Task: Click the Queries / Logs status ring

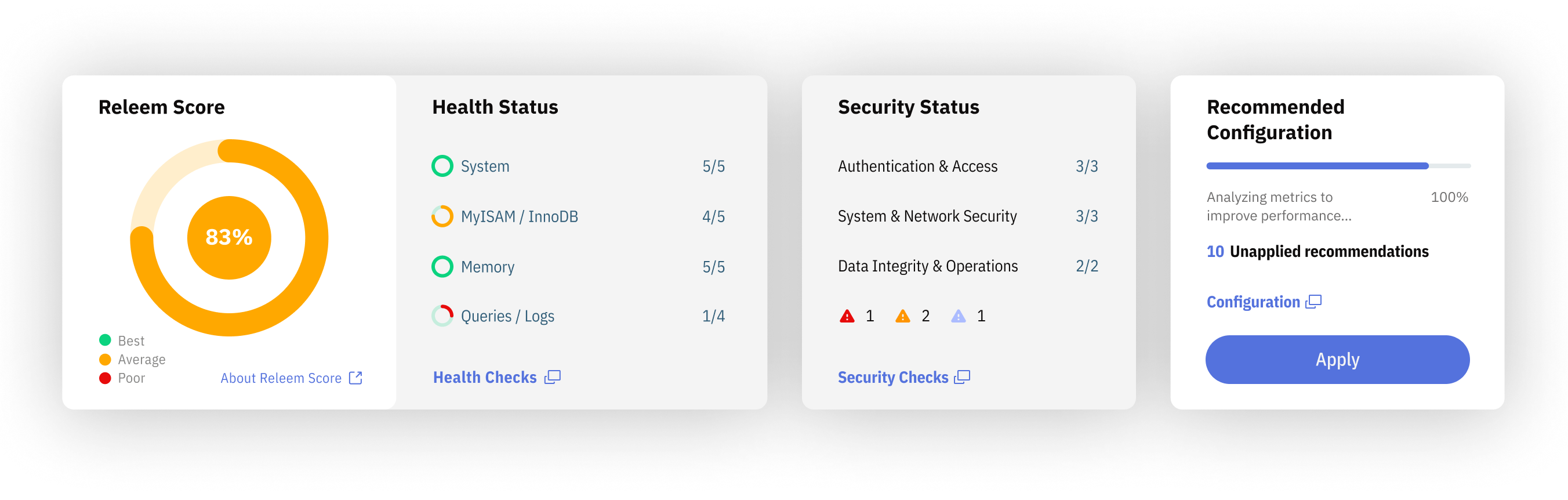Action: 442,316
